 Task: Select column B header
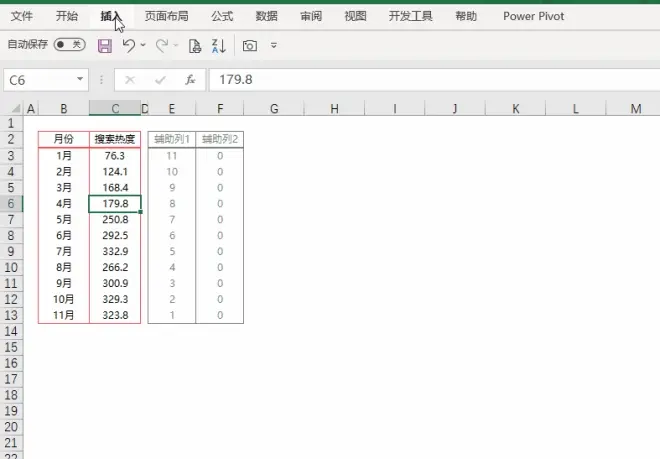tap(64, 109)
